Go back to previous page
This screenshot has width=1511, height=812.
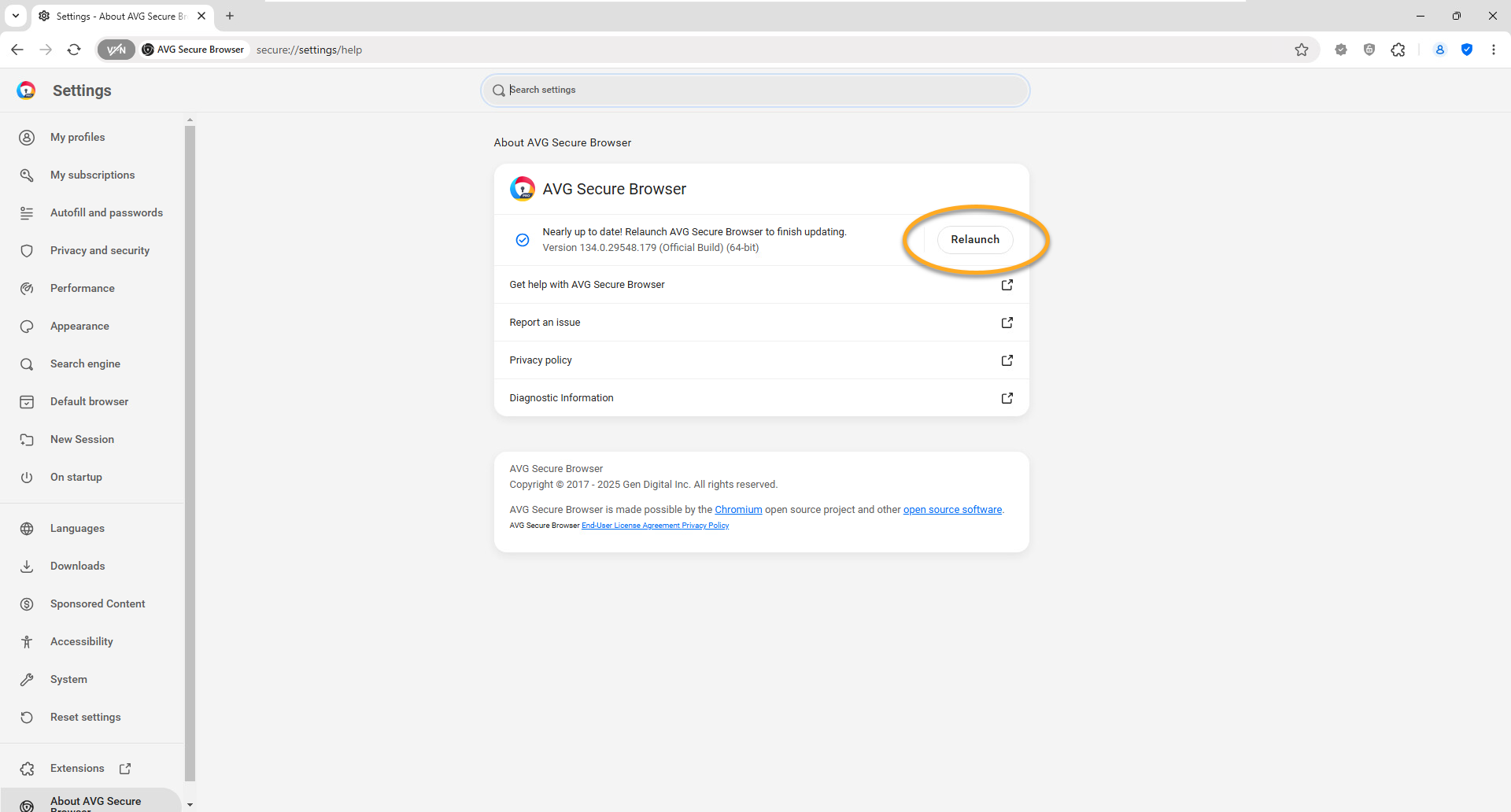pos(17,50)
